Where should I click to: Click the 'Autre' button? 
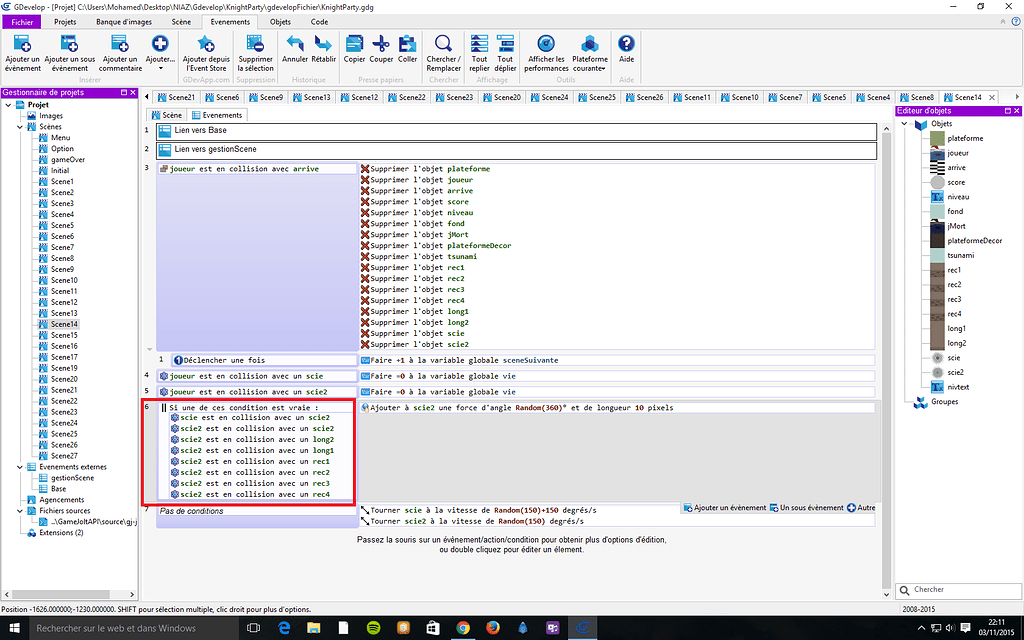pos(862,508)
